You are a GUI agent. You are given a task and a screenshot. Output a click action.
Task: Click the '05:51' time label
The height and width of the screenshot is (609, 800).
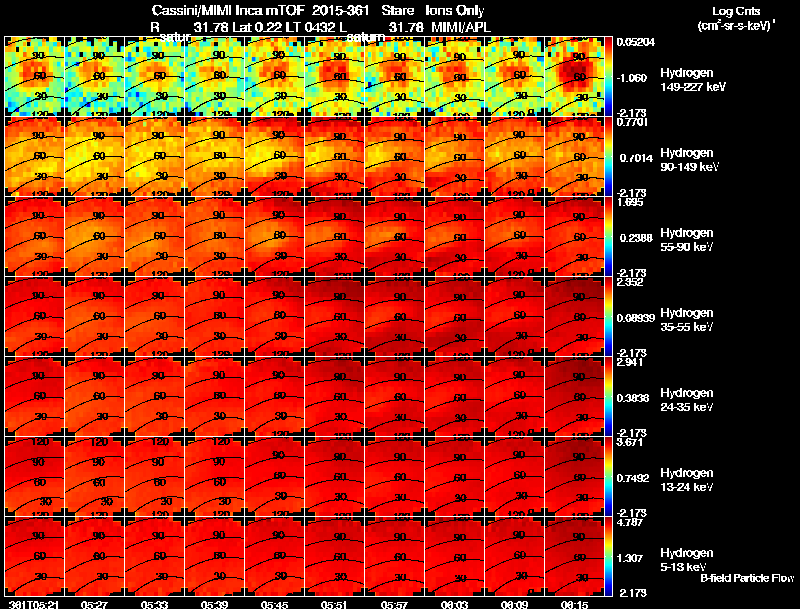point(335,604)
